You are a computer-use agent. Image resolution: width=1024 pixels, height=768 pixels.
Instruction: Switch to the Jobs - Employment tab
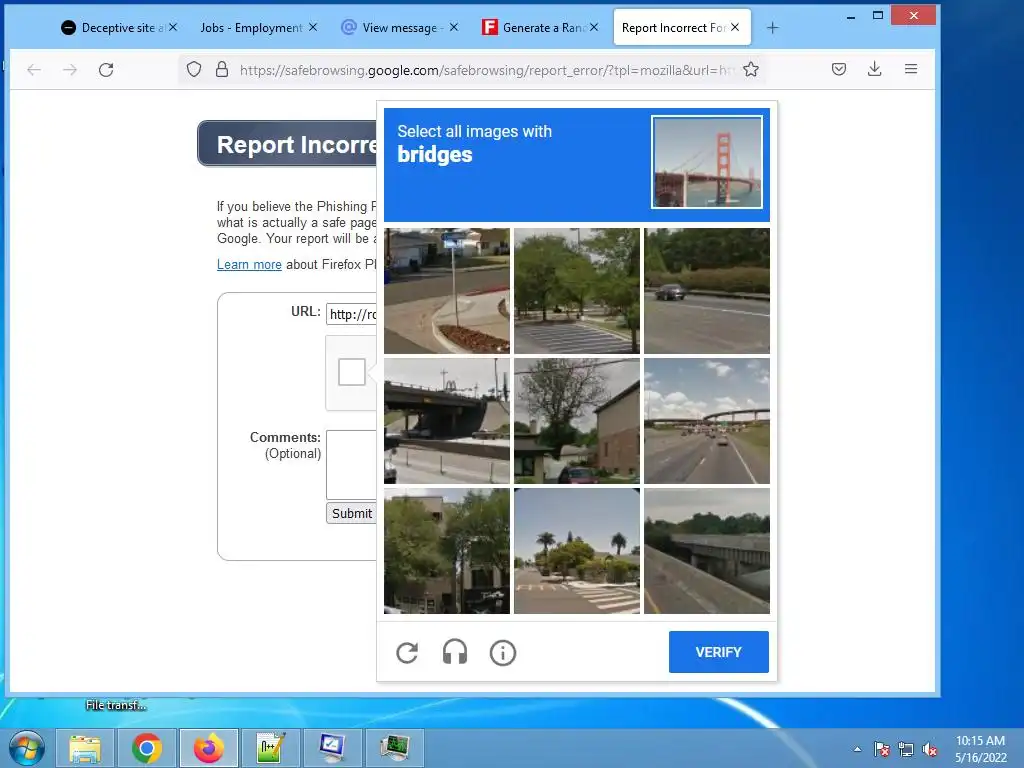click(251, 27)
